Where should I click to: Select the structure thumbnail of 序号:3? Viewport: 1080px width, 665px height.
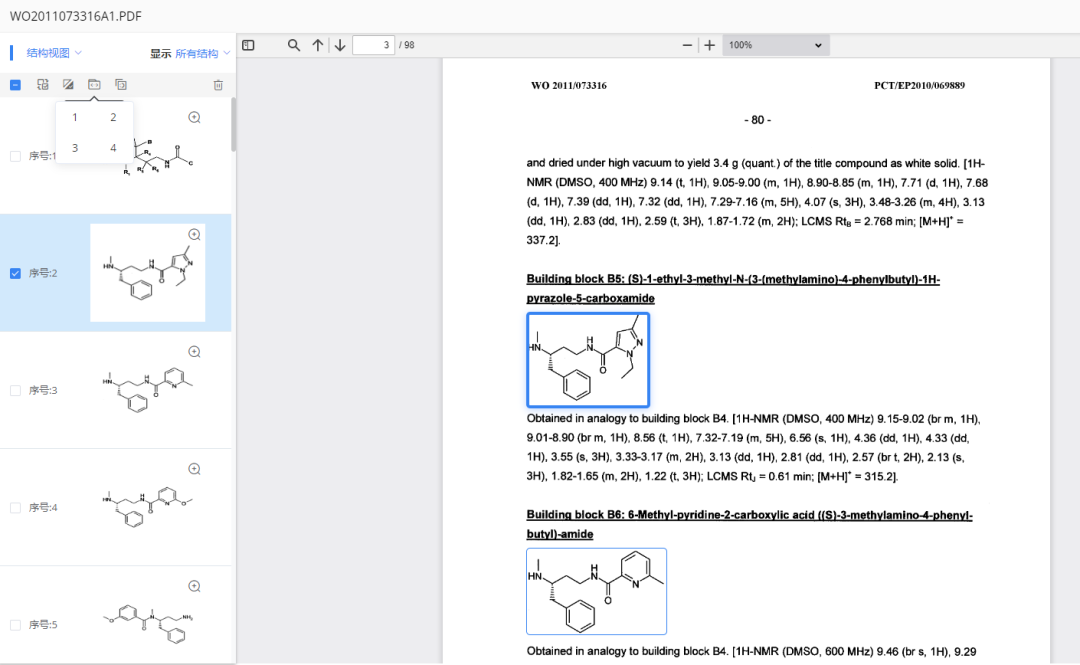(x=147, y=390)
